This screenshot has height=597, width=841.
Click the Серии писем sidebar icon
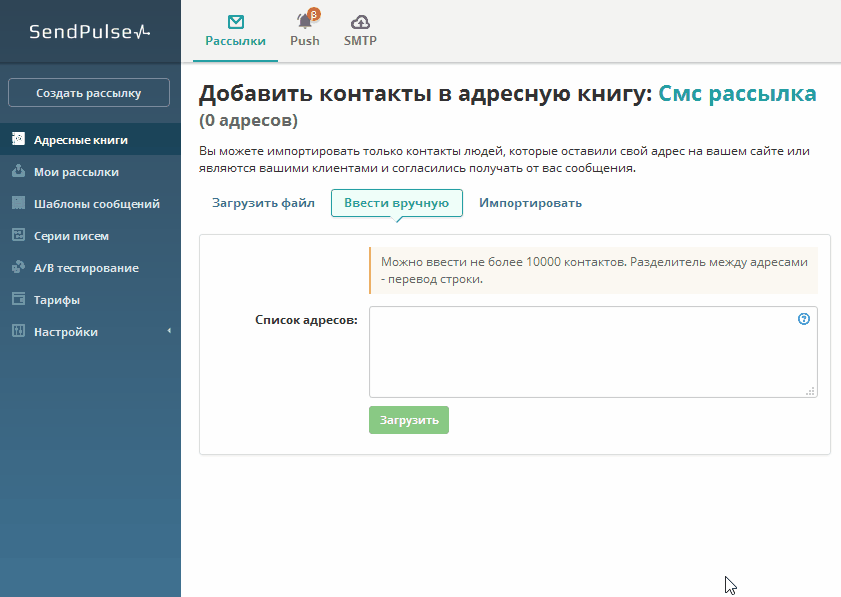(x=18, y=236)
